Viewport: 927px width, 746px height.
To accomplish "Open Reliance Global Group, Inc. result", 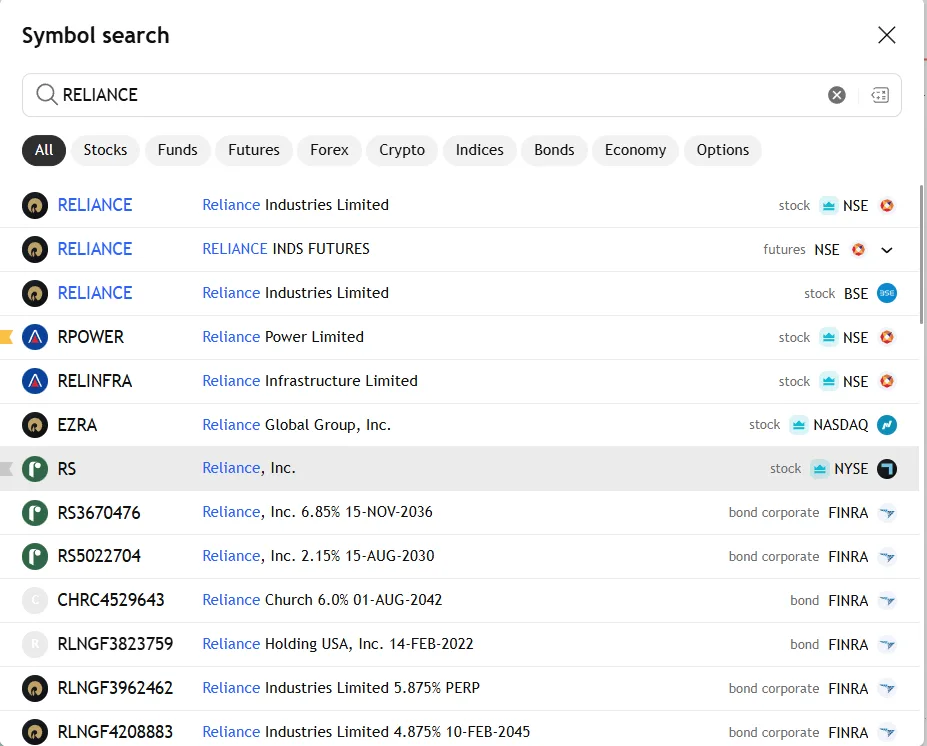I will tap(459, 425).
